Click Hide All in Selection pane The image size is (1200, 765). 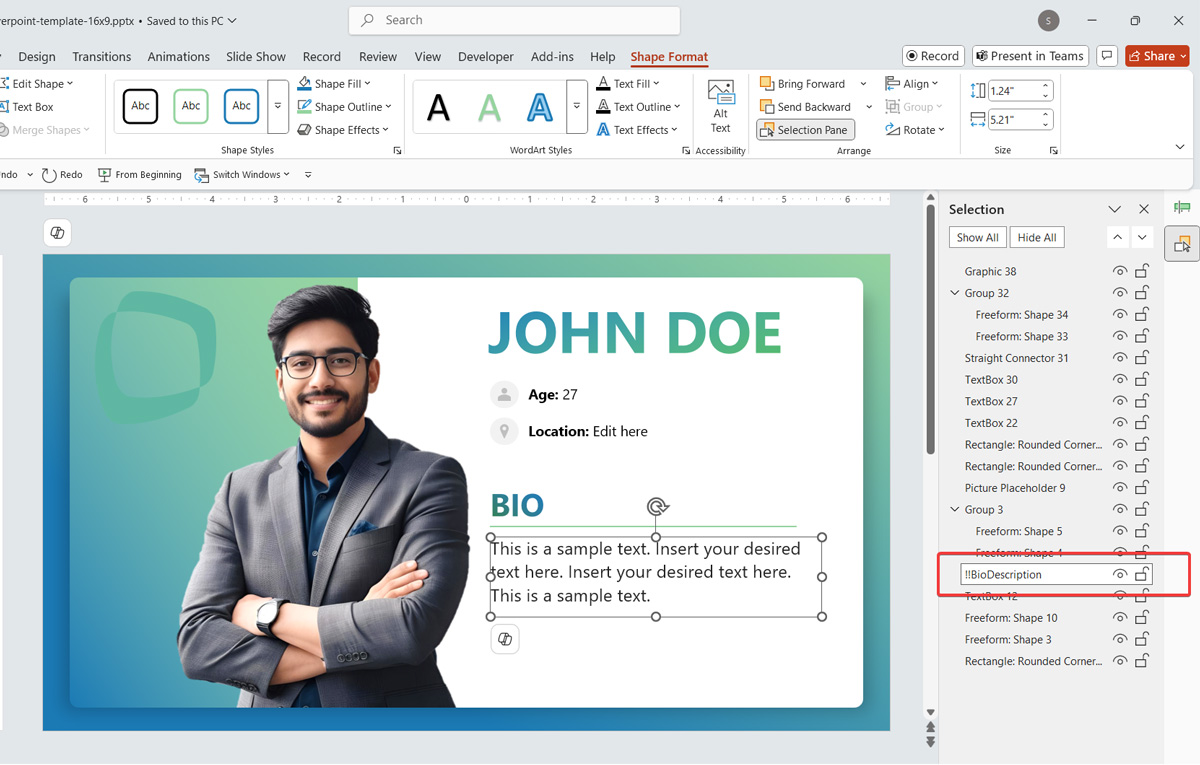(1037, 238)
